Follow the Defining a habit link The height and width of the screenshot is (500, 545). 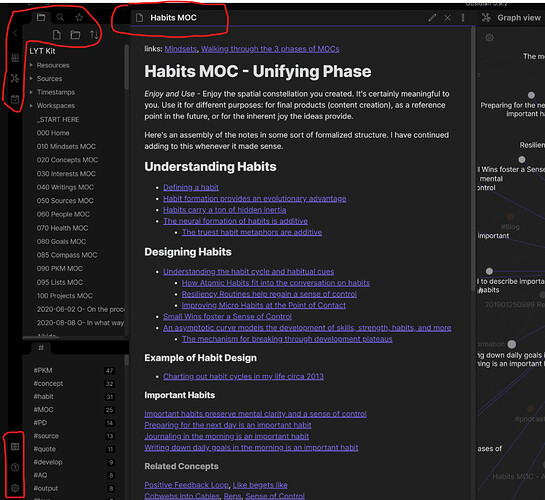coord(191,187)
